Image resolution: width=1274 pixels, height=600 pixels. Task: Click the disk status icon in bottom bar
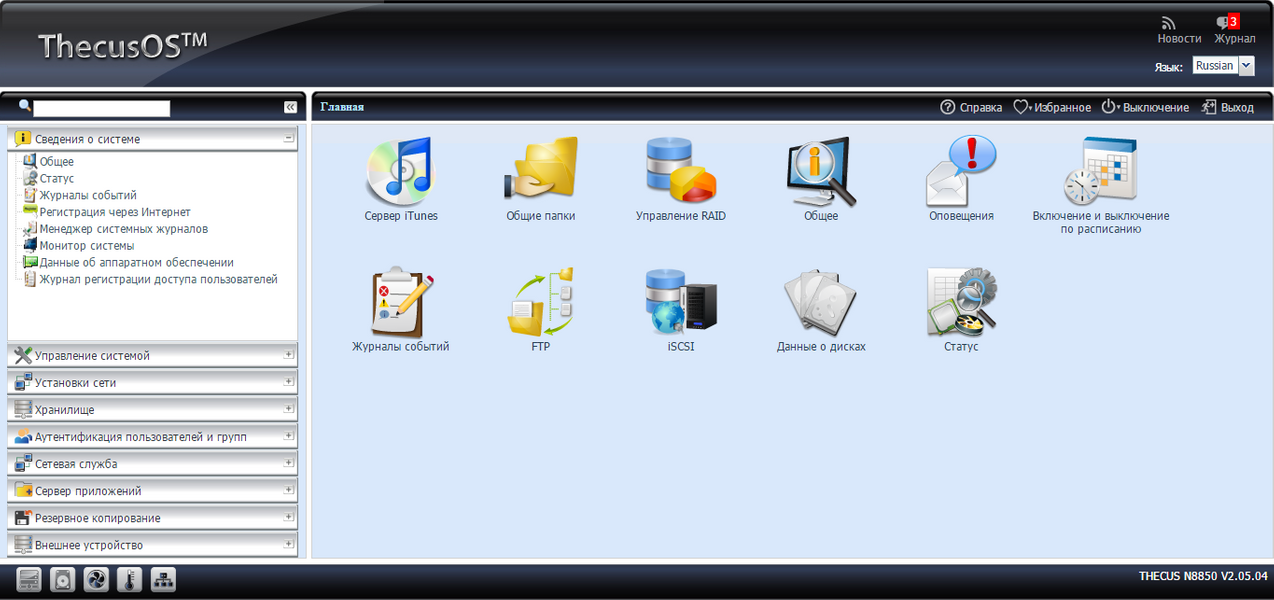point(63,579)
